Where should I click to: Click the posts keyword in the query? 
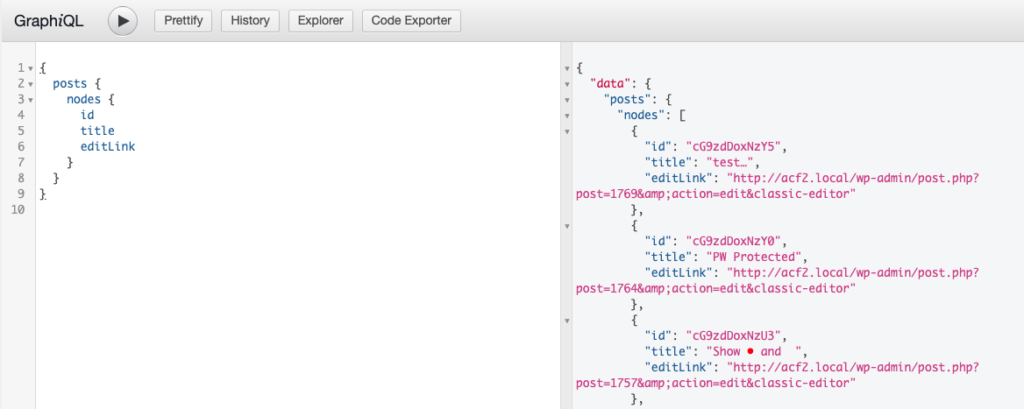click(x=70, y=84)
